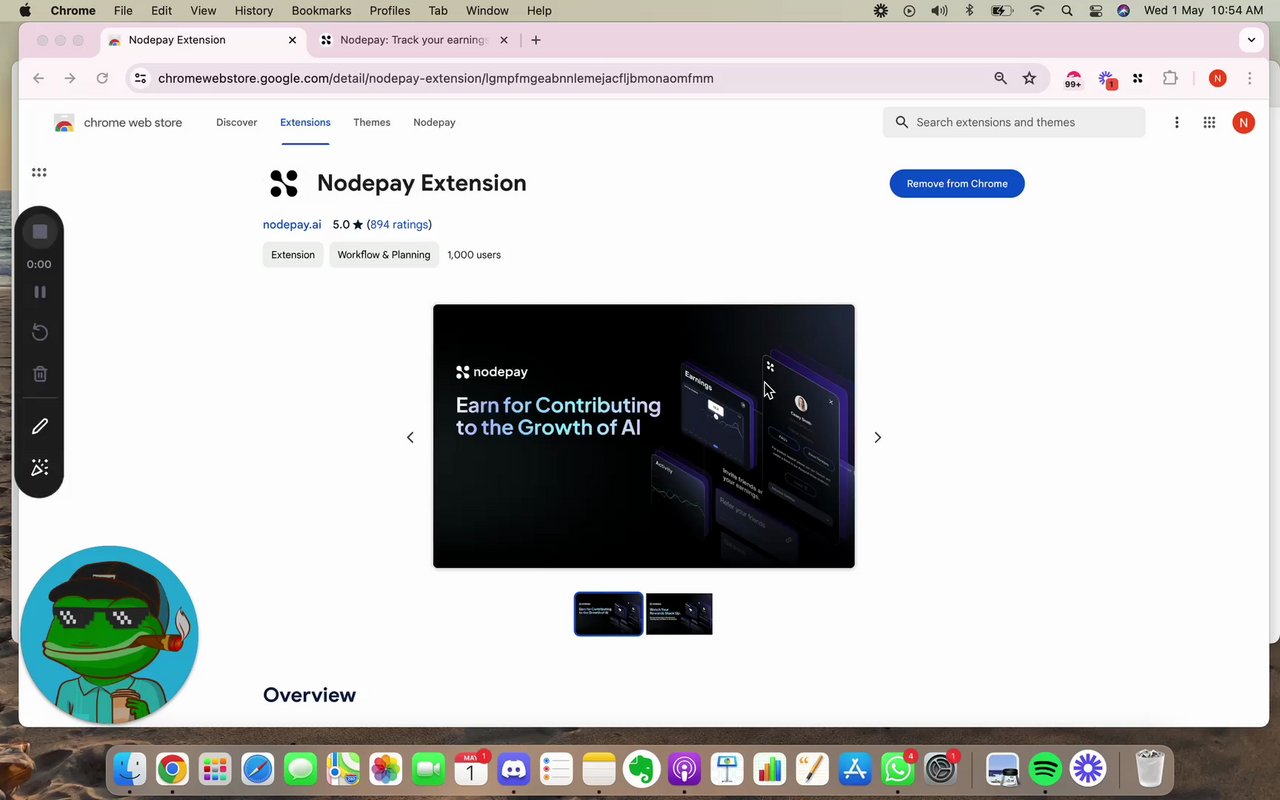
Task: Click Remove from Chrome
Action: click(x=957, y=183)
